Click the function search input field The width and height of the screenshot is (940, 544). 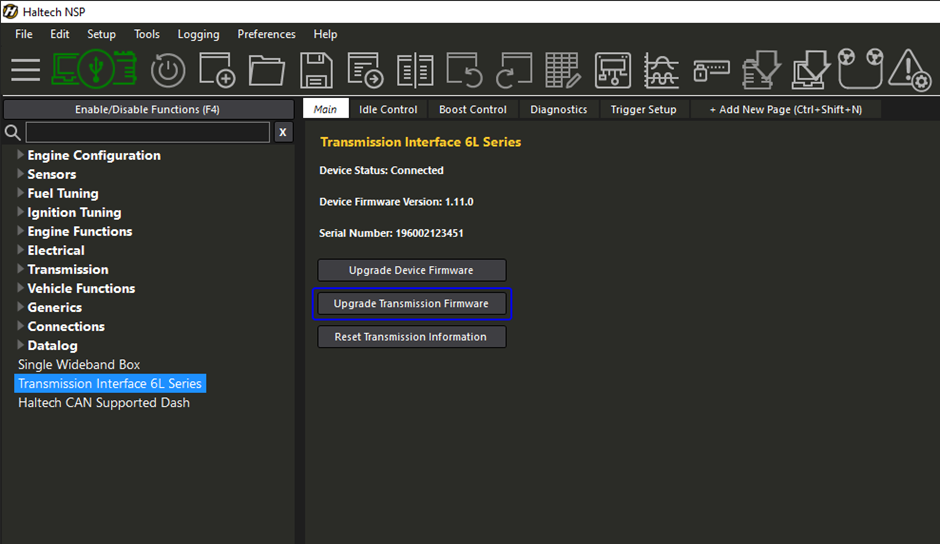click(147, 132)
